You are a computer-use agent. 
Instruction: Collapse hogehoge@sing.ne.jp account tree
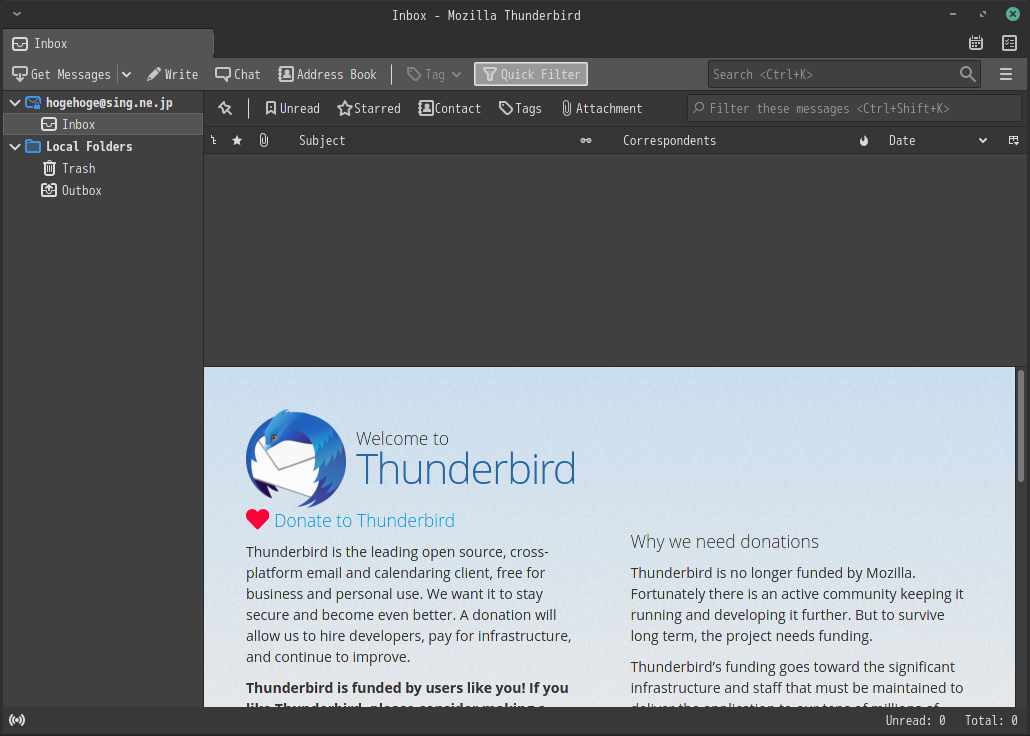tap(14, 103)
